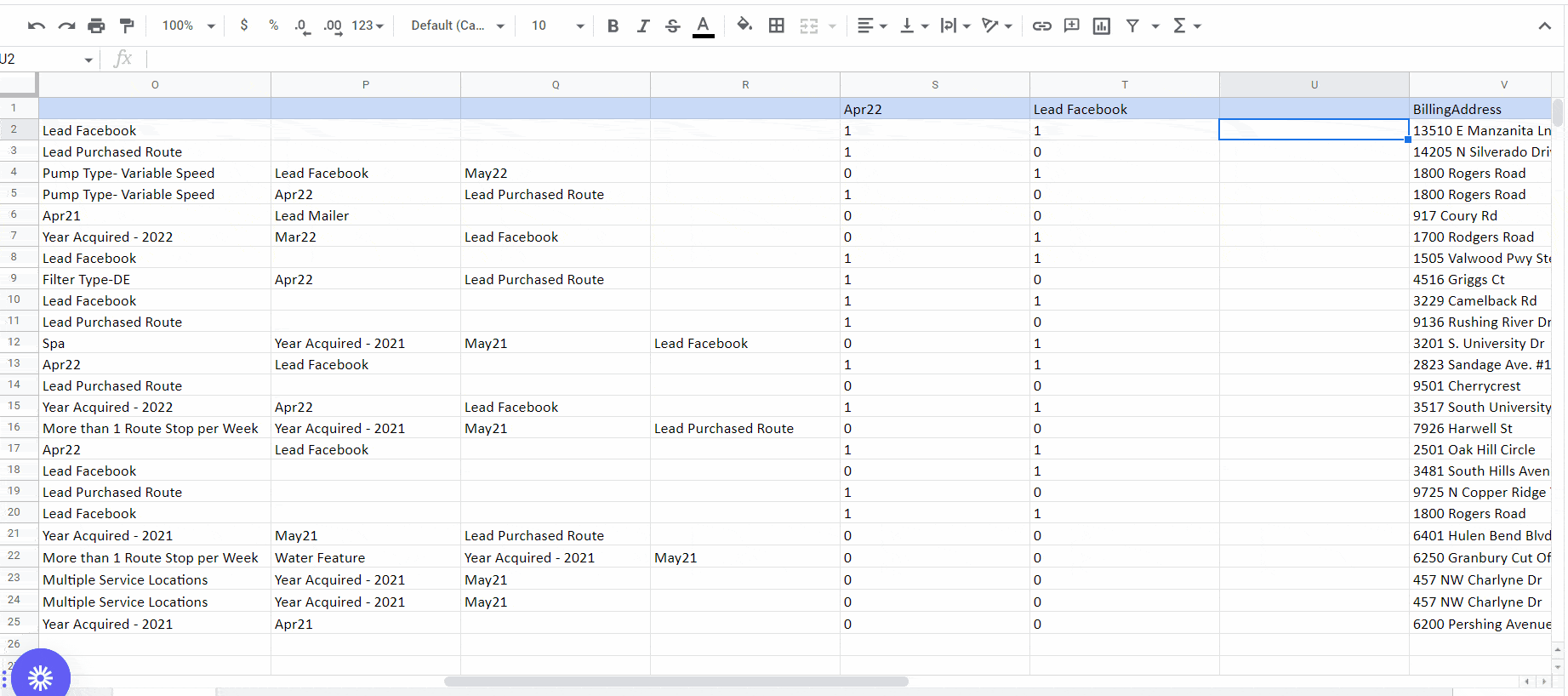Screen dimensions: 1568x696
Task: Click the scroll-right arrow at the bottom
Action: point(1544,682)
